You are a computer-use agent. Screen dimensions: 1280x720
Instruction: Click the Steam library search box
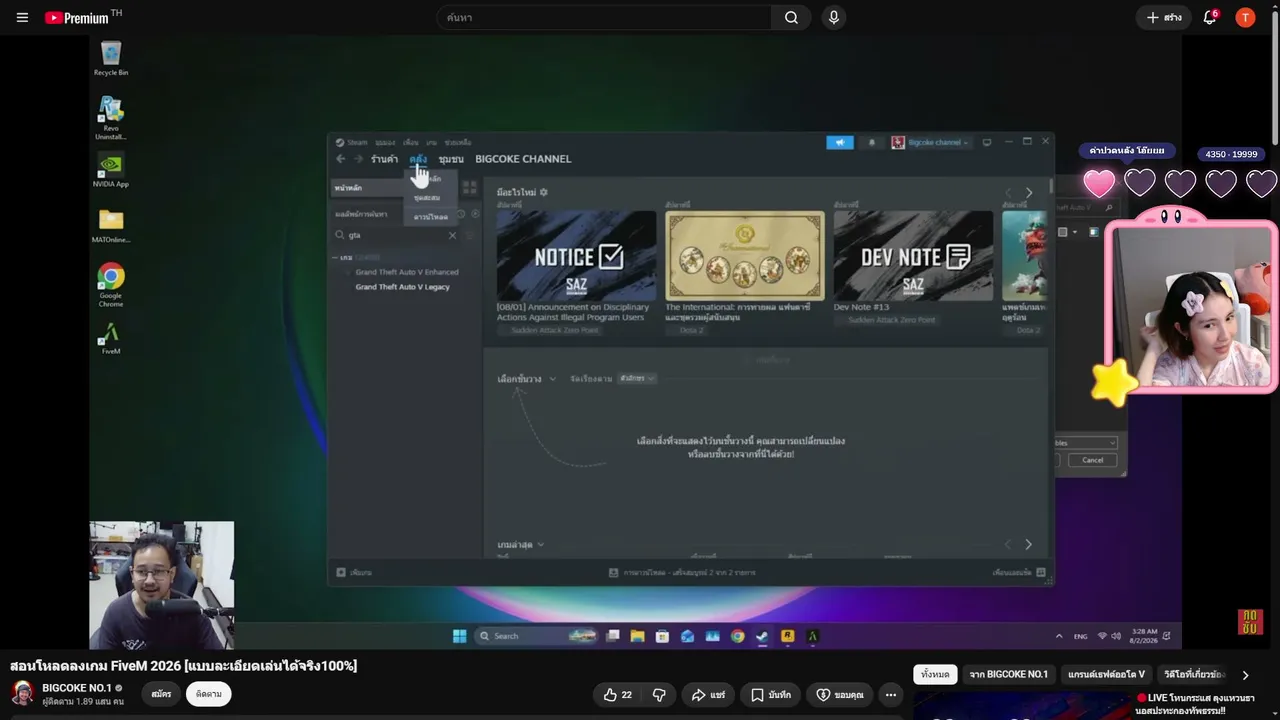coord(397,235)
